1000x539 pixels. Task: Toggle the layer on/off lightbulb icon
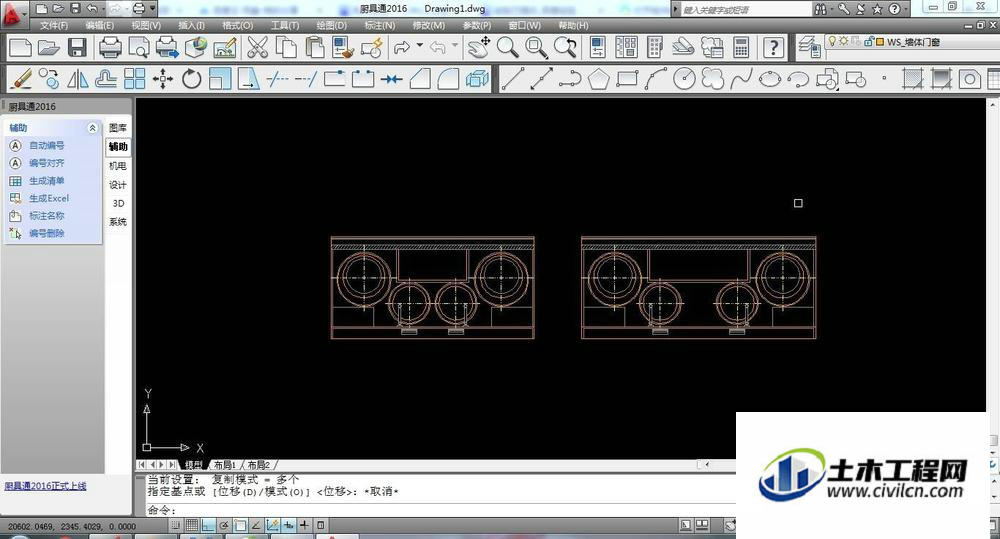(832, 41)
